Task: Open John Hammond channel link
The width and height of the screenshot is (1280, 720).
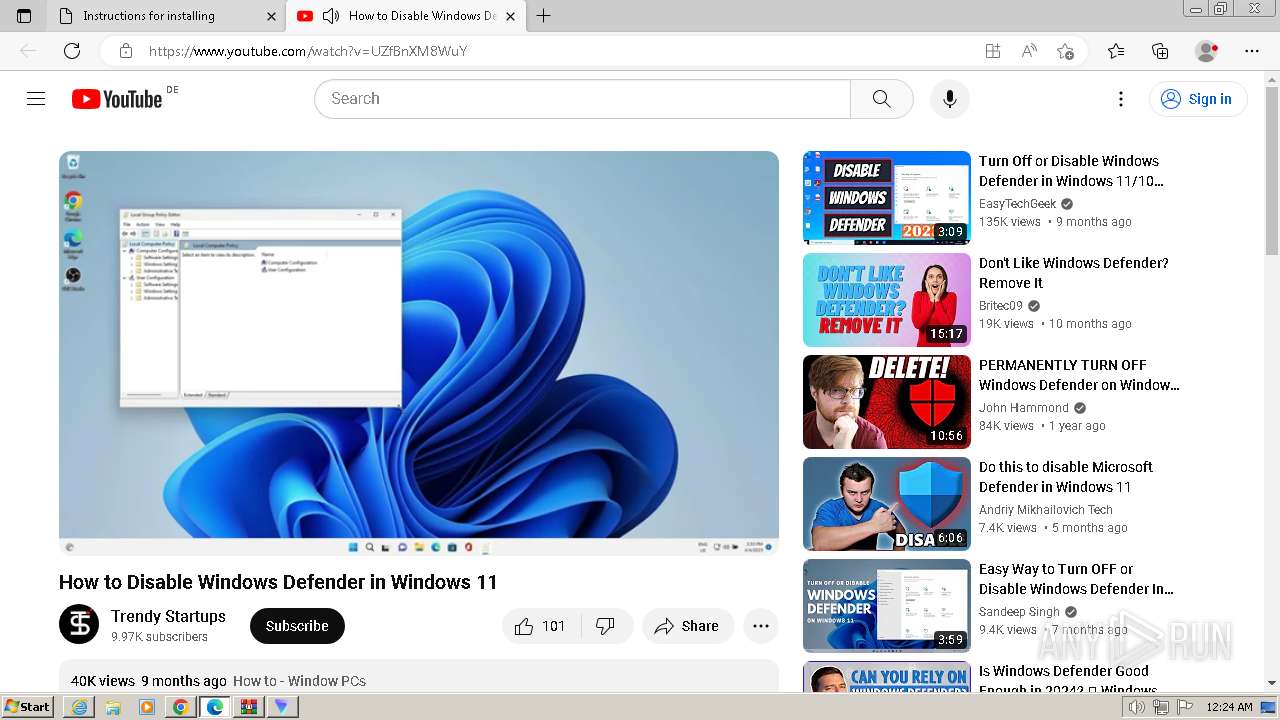Action: (x=1024, y=408)
